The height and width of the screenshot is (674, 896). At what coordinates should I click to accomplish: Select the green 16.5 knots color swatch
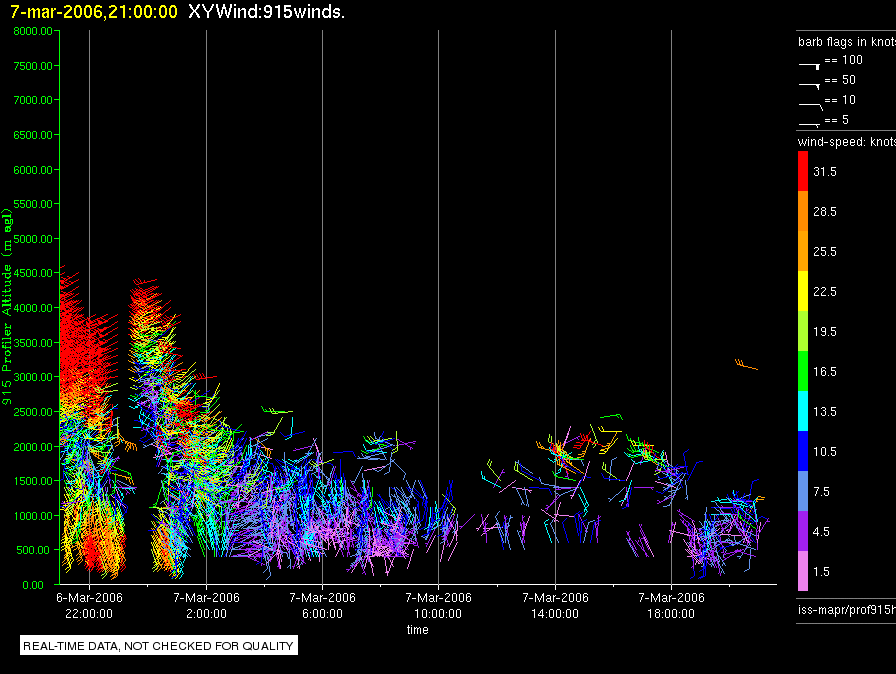(x=803, y=371)
